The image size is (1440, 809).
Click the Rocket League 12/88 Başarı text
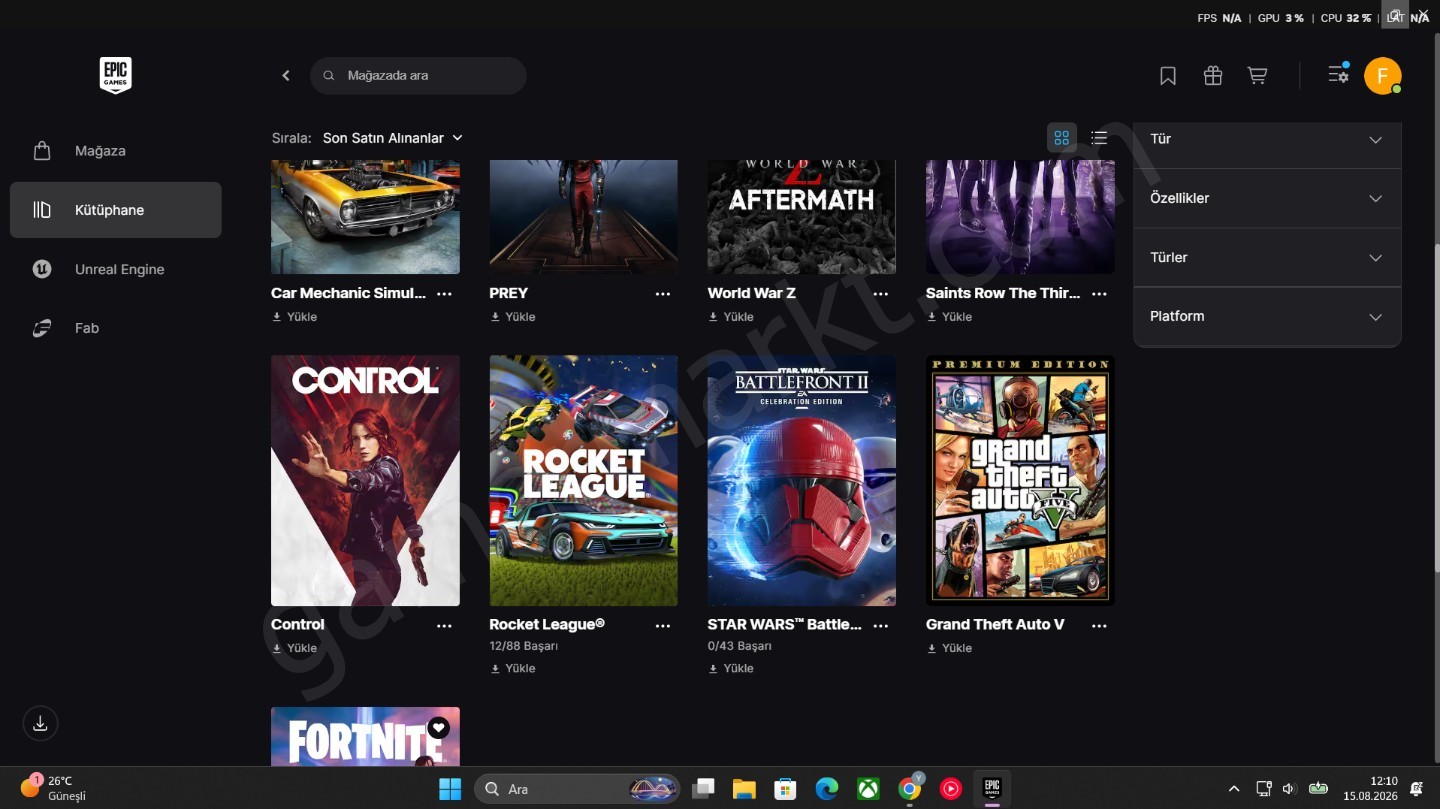523,646
